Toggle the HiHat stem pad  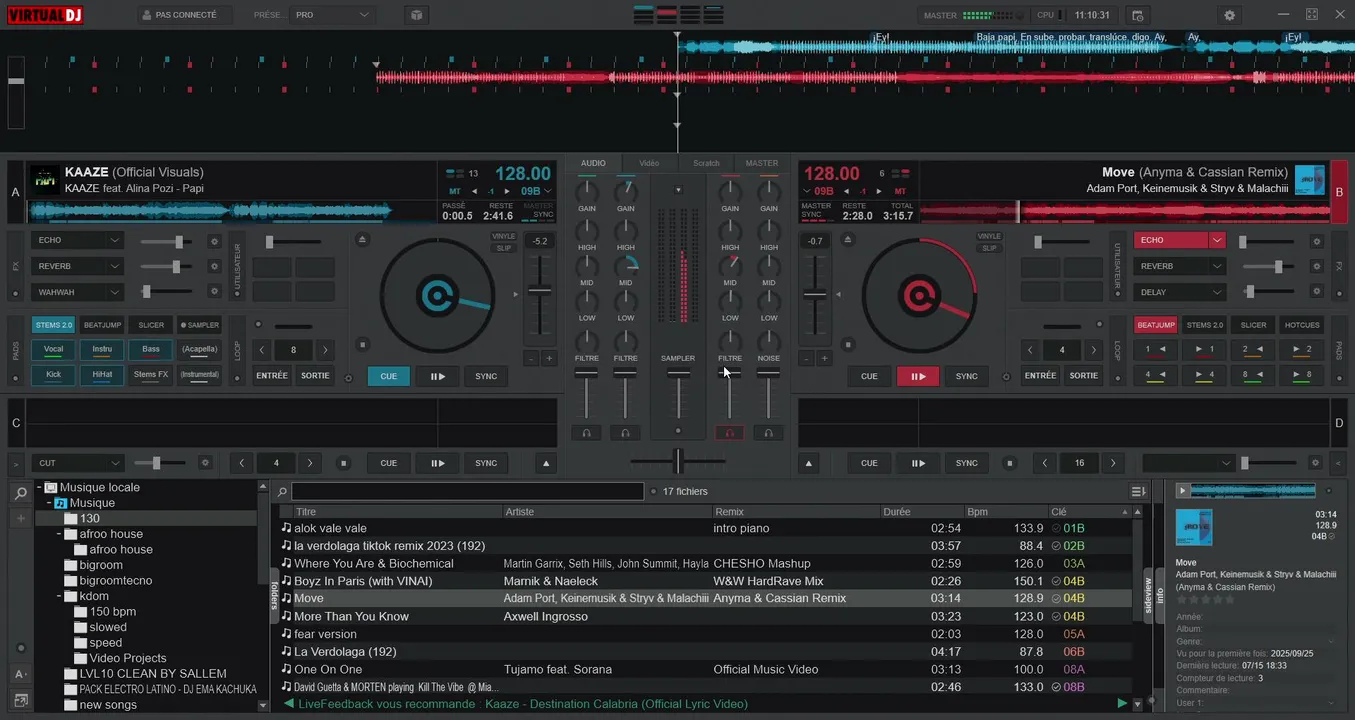coord(102,374)
